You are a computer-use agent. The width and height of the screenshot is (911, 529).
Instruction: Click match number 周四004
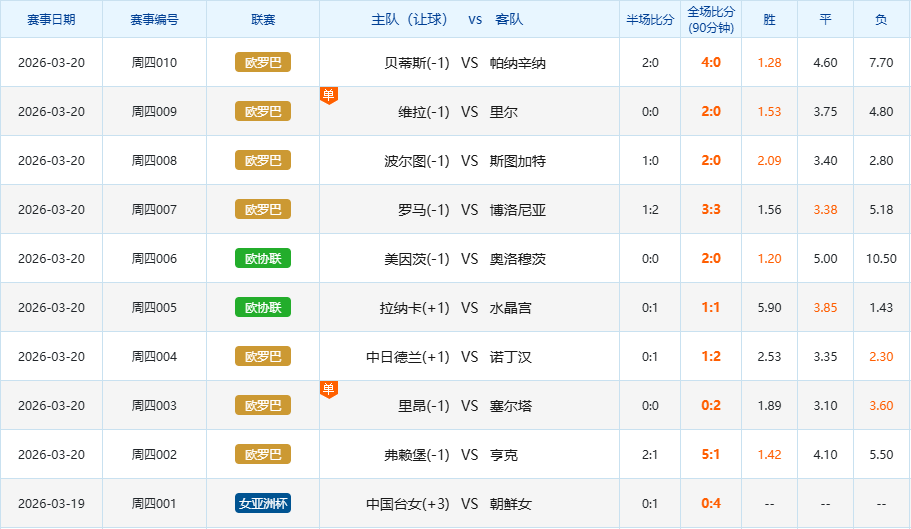[154, 356]
